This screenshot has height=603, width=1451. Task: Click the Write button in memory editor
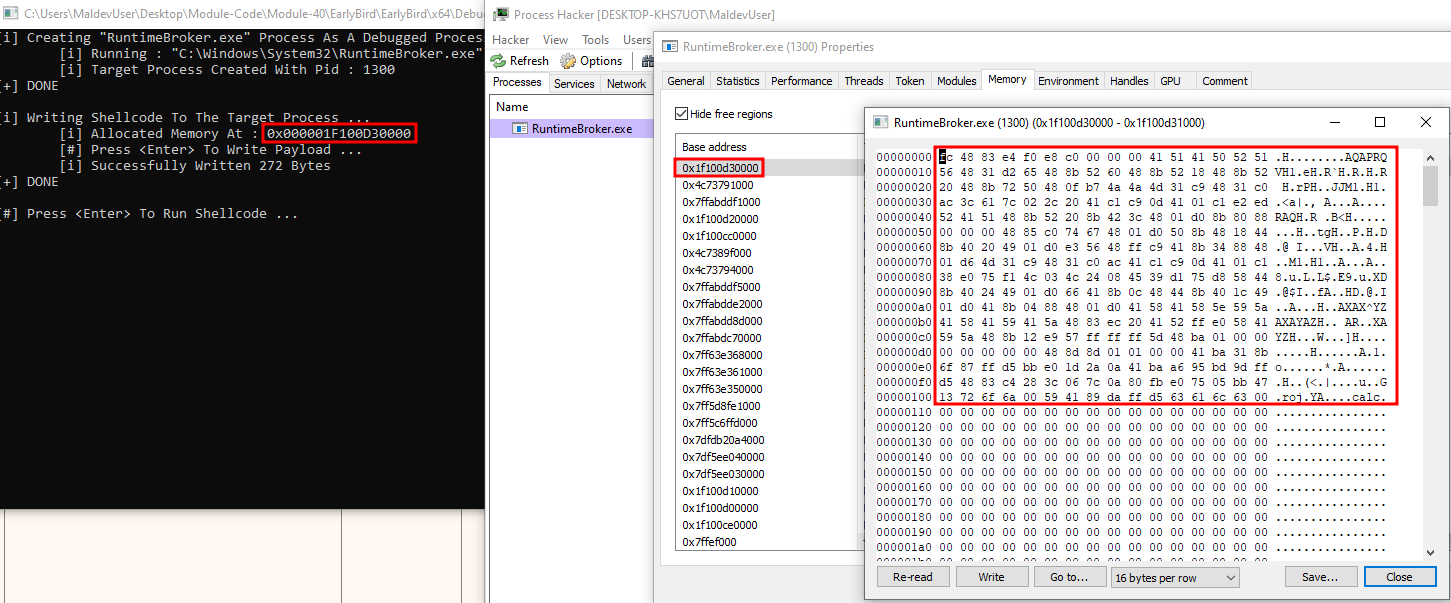[992, 577]
